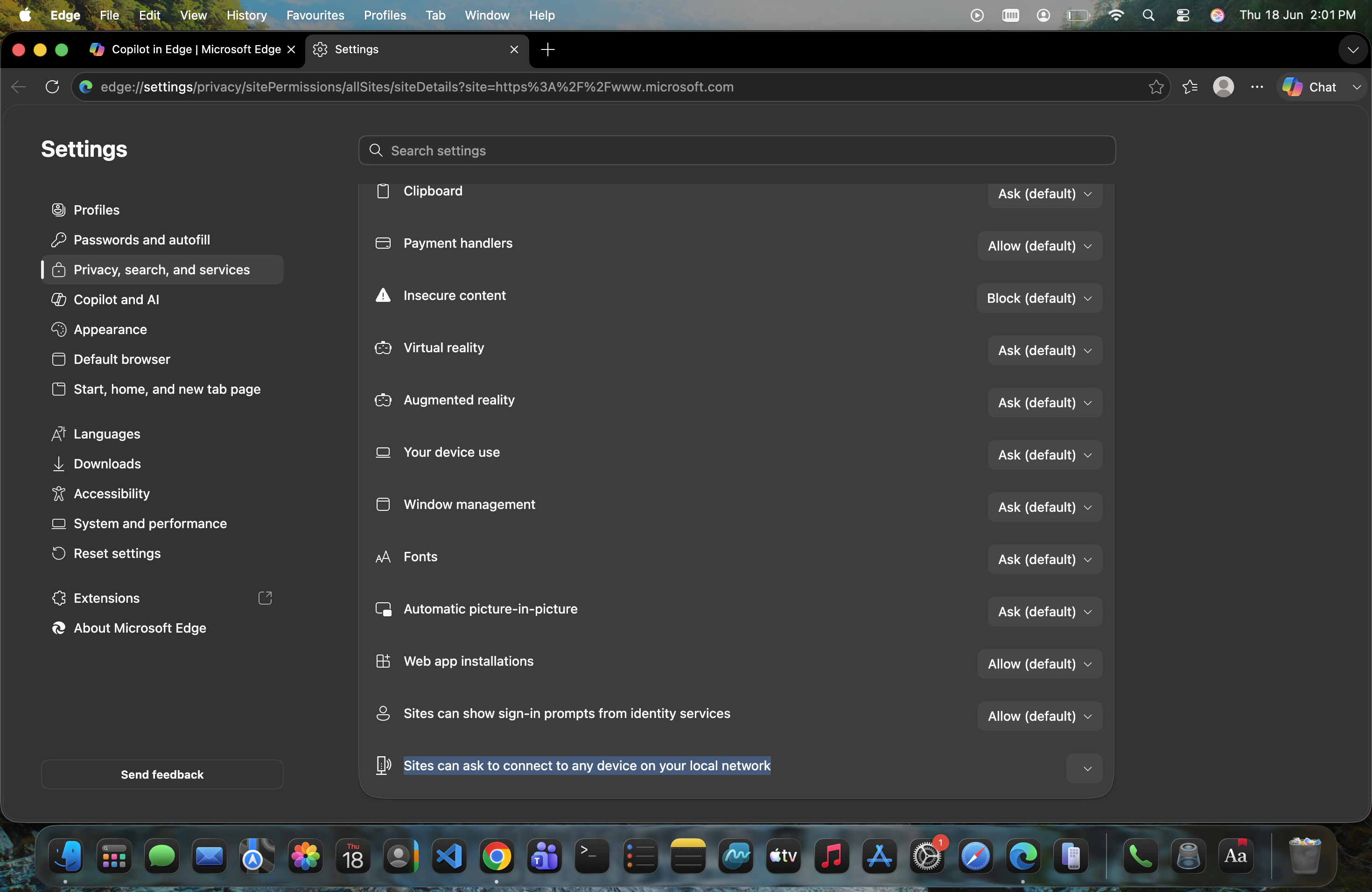Open Control Centre in menu bar
Screen dimensions: 1372x892
pyautogui.click(x=1183, y=15)
